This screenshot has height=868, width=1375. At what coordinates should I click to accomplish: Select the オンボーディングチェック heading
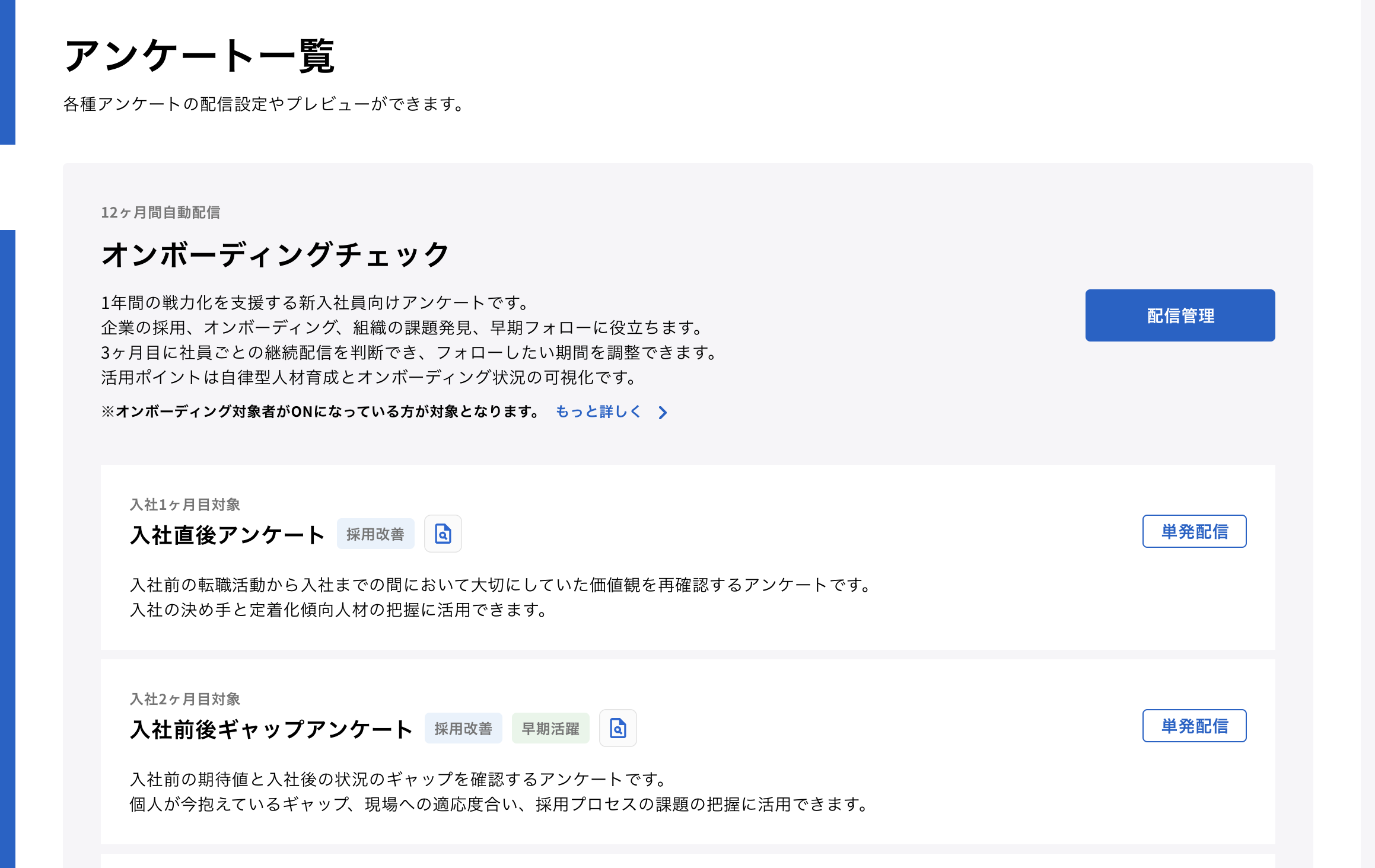(275, 253)
